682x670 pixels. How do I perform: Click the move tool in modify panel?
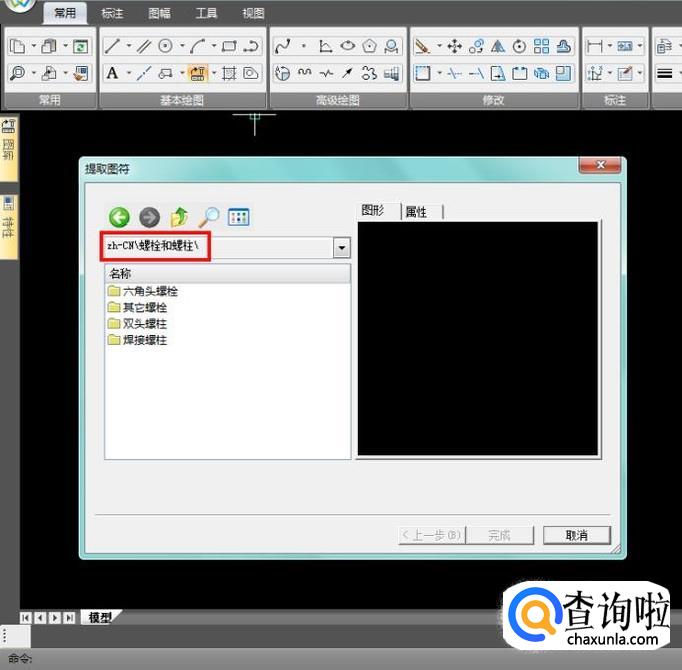[454, 46]
